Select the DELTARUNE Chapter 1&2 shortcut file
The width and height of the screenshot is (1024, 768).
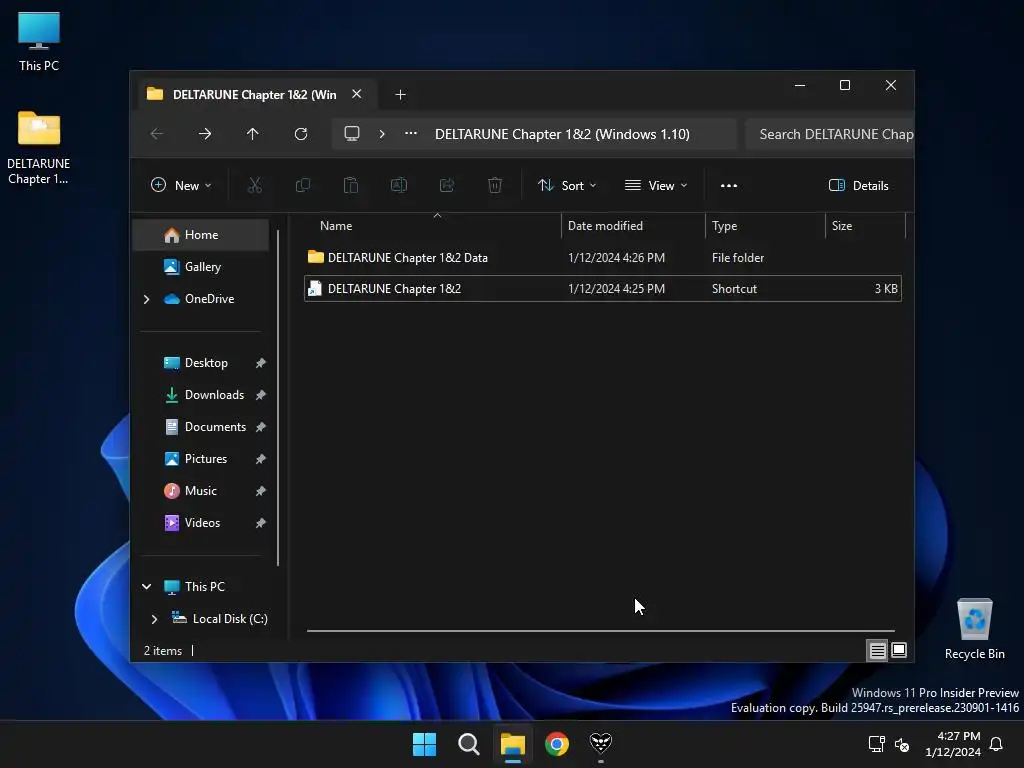pos(603,289)
